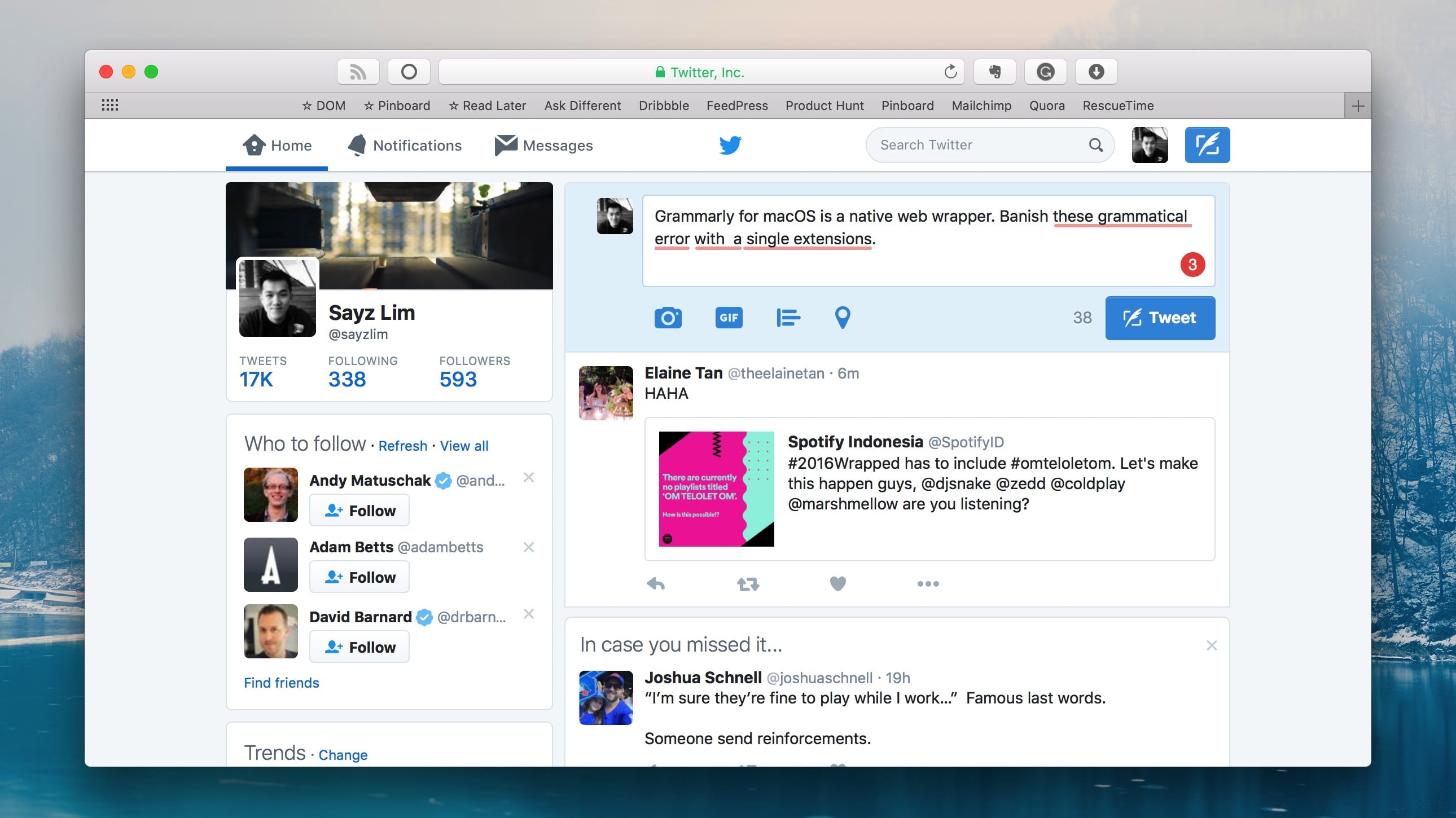
Task: Dismiss Andy Matuschak follow suggestion
Action: click(528, 477)
